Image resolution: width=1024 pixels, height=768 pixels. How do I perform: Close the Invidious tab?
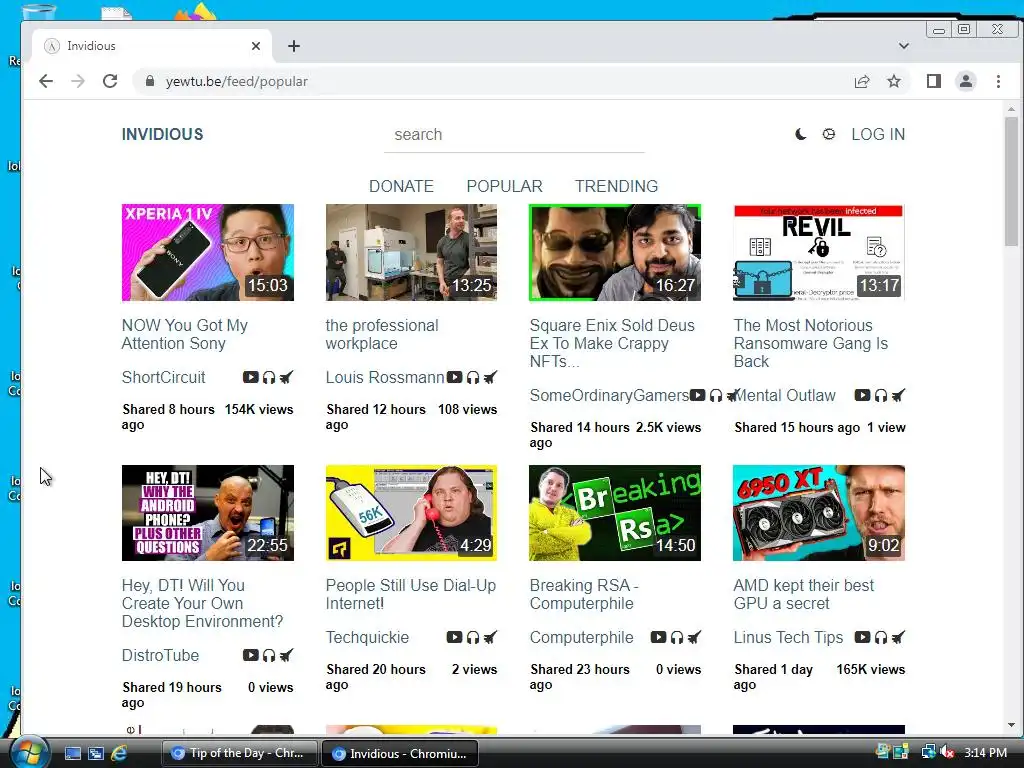[x=256, y=46]
